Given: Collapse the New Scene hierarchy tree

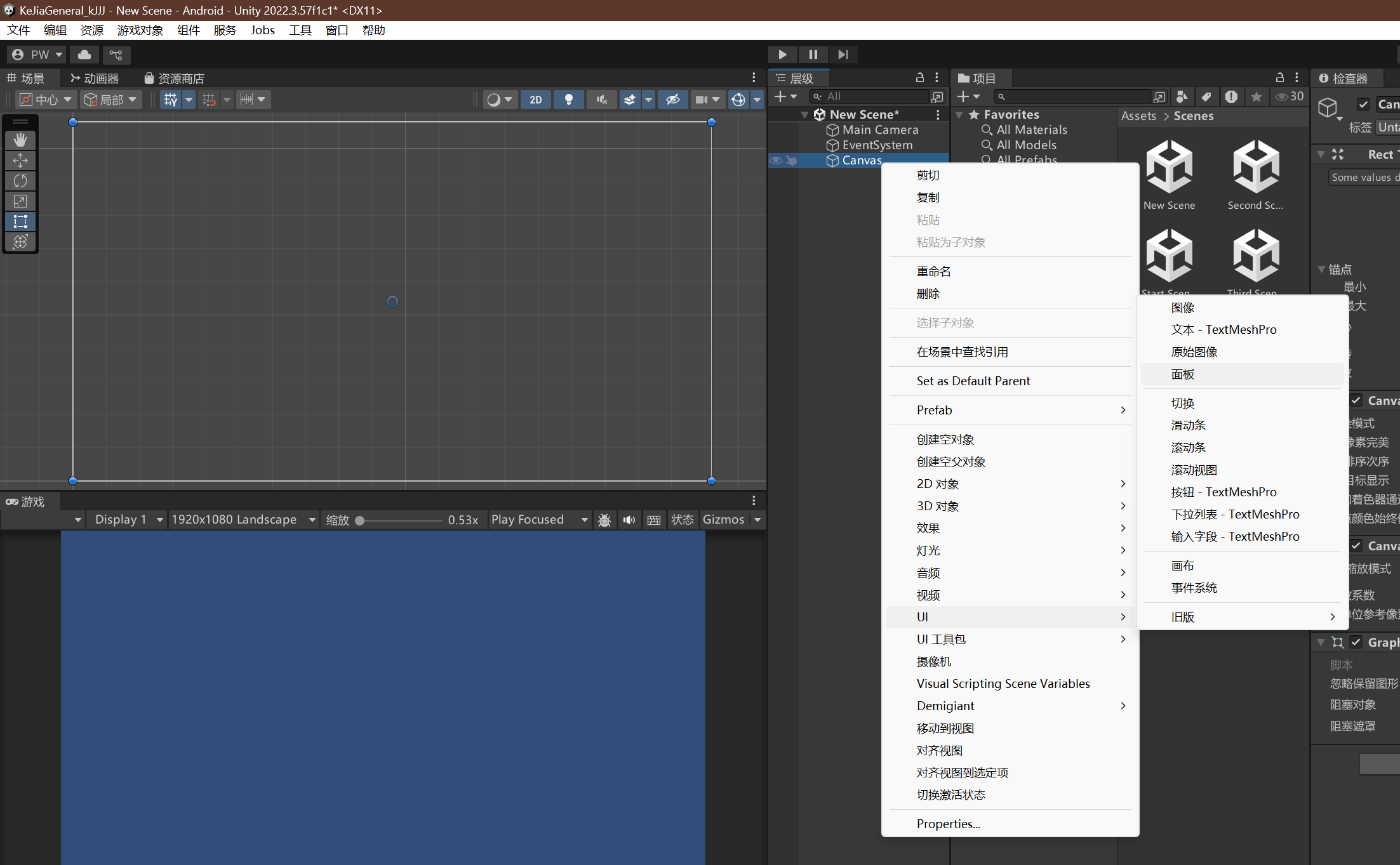Looking at the screenshot, I should pyautogui.click(x=805, y=115).
